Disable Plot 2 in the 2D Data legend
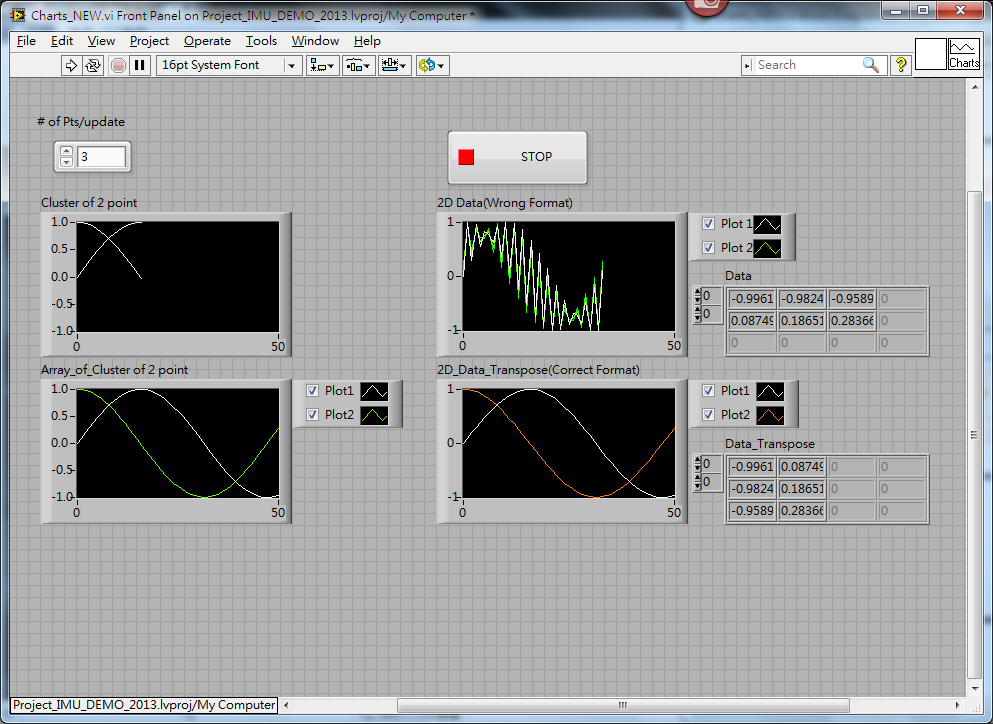 click(x=708, y=247)
